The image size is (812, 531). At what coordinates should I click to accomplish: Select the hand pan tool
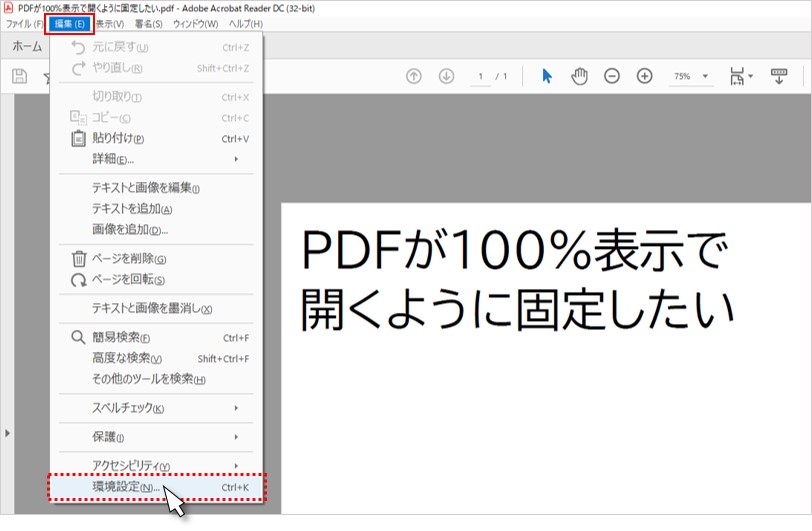click(x=579, y=76)
